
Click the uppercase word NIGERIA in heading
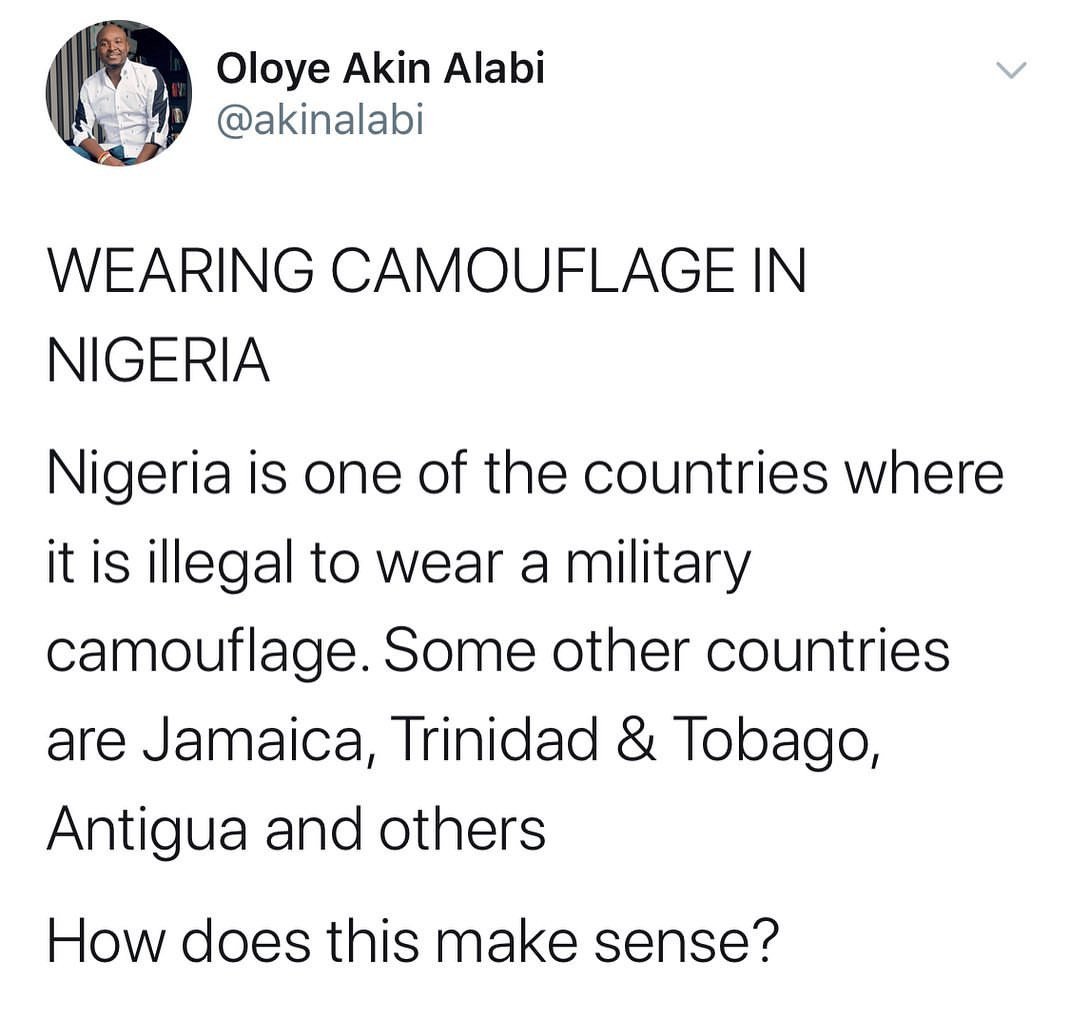point(158,360)
